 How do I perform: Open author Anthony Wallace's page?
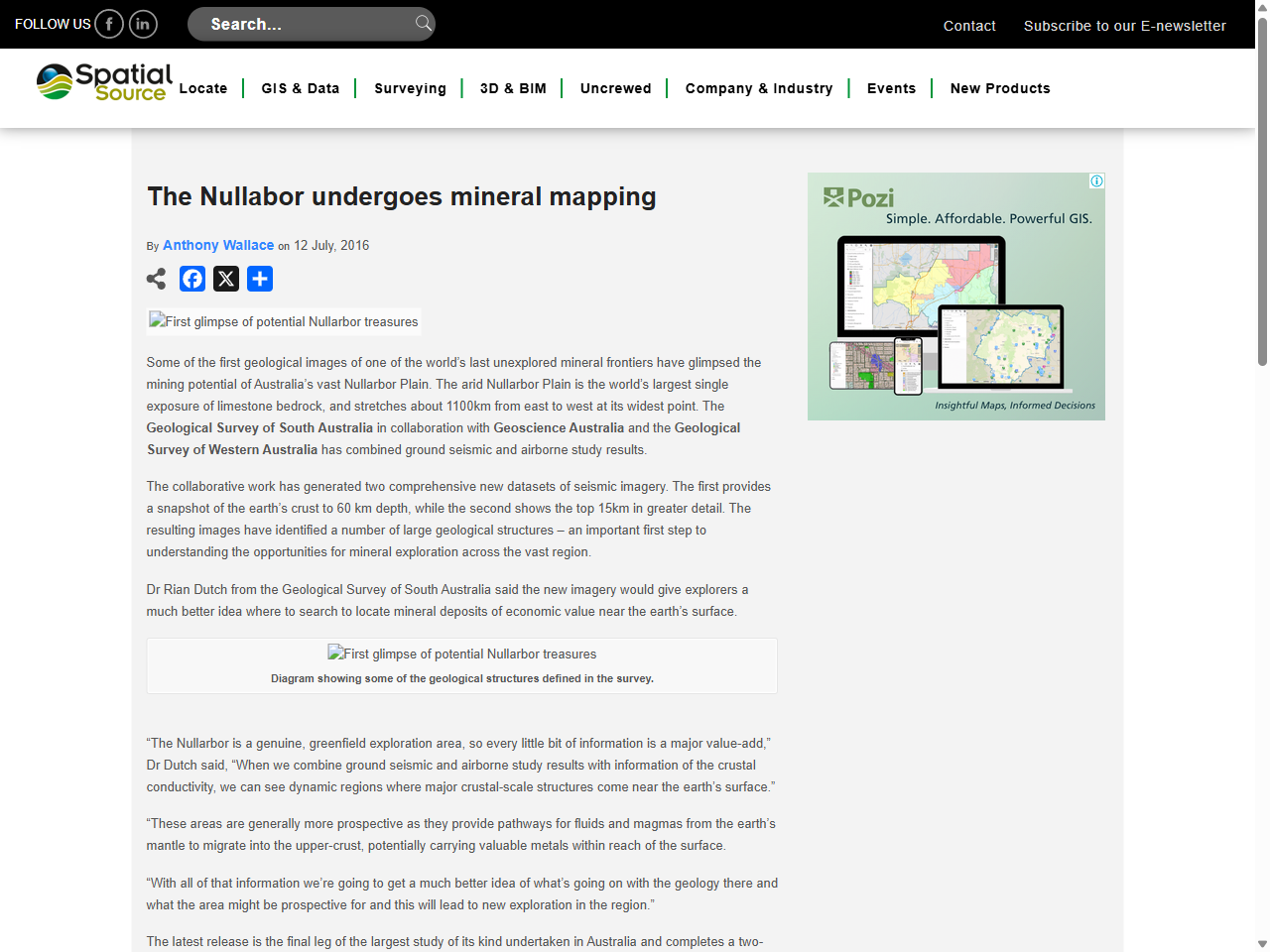(x=218, y=245)
